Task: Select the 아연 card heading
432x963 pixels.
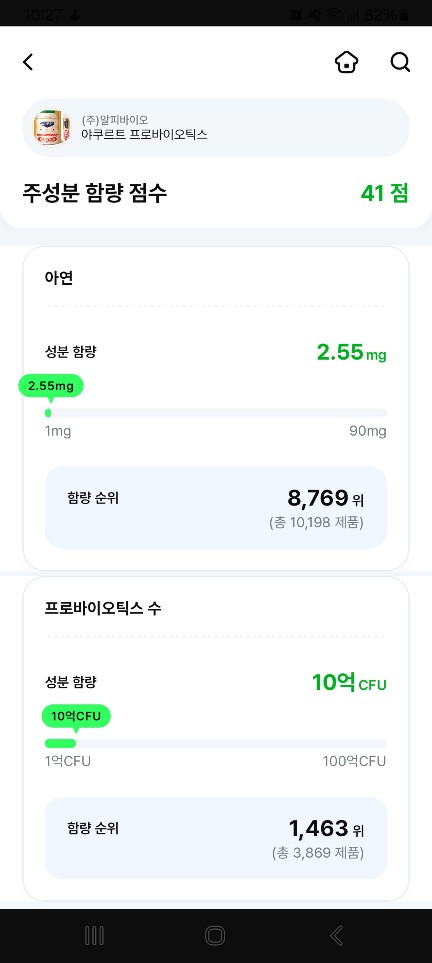Action: click(x=59, y=278)
